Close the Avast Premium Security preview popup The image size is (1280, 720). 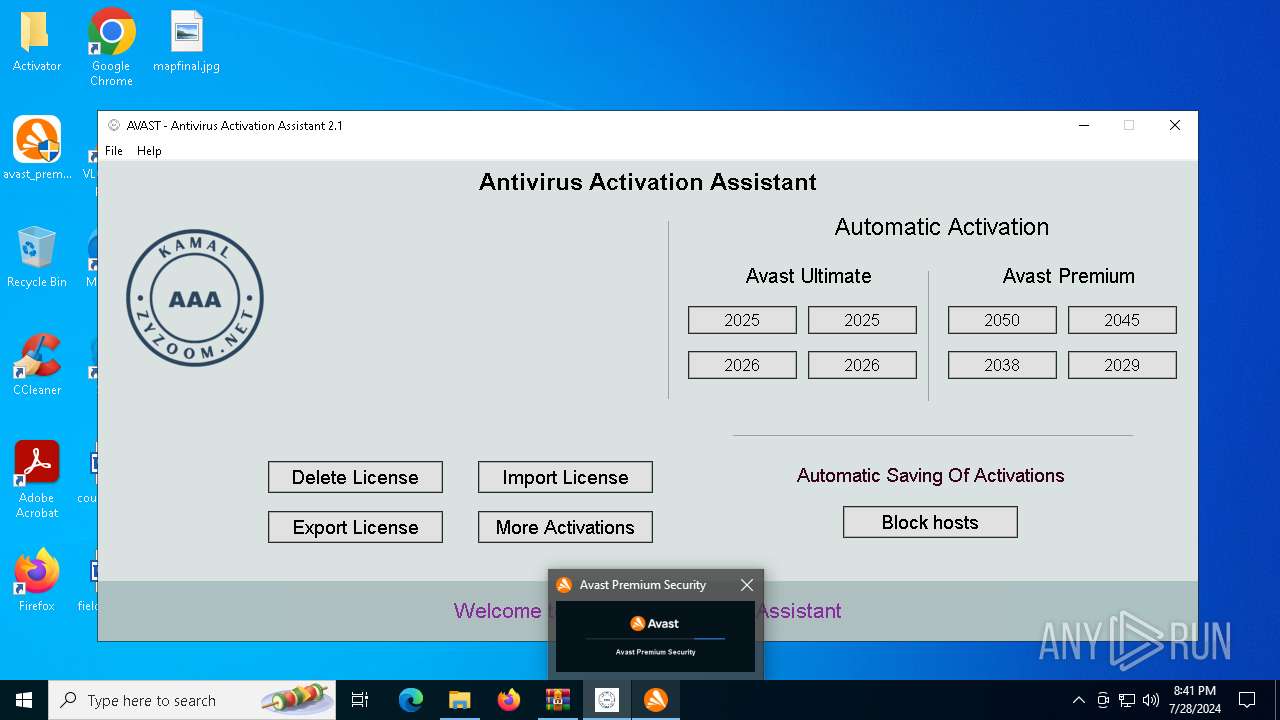pos(747,585)
